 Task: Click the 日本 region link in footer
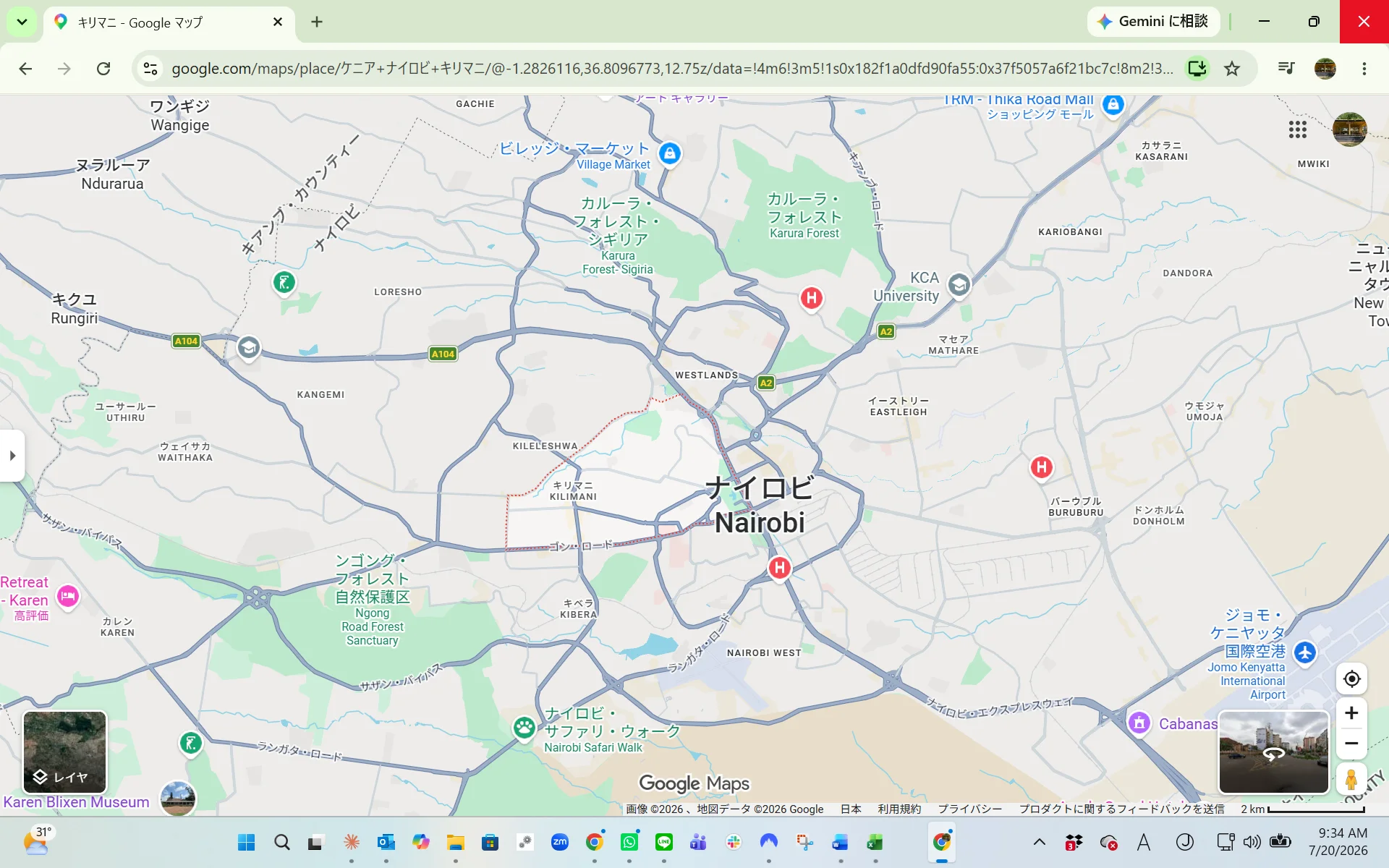click(851, 809)
